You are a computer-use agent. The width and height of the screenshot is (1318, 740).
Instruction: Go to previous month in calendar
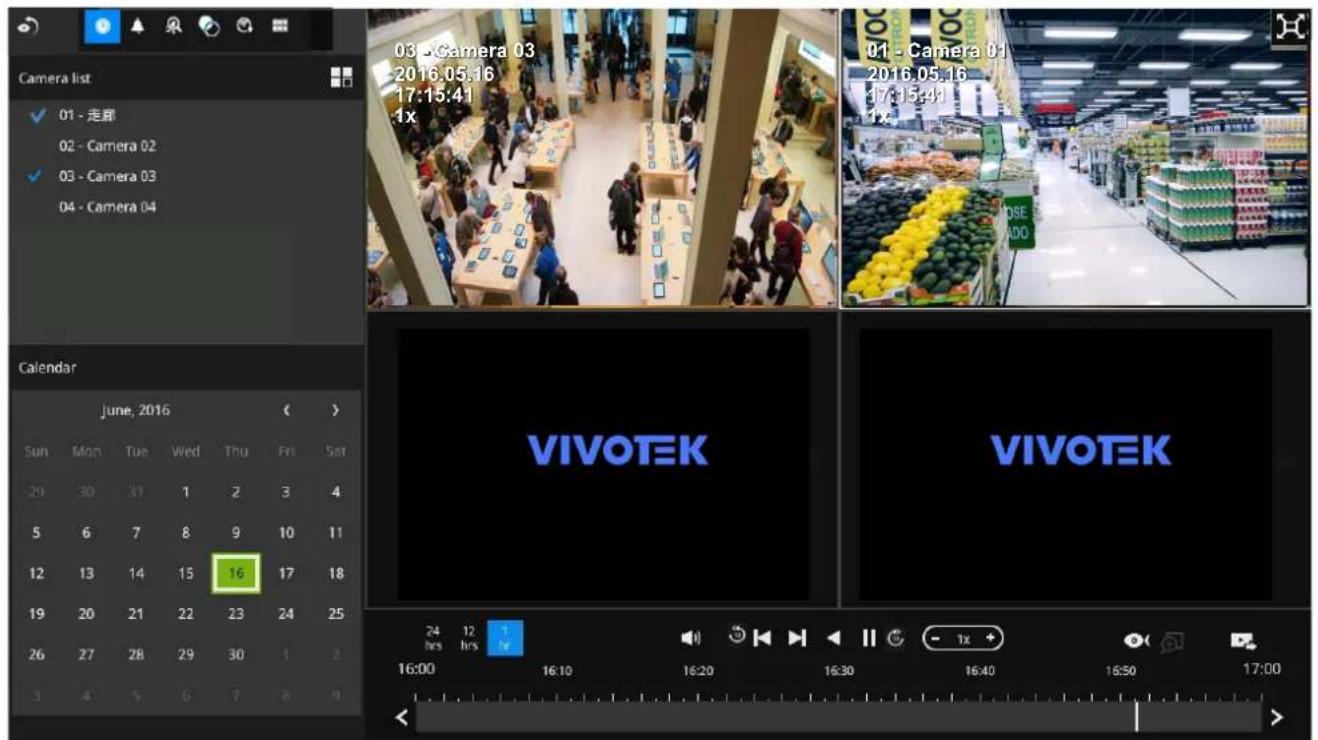coord(287,410)
